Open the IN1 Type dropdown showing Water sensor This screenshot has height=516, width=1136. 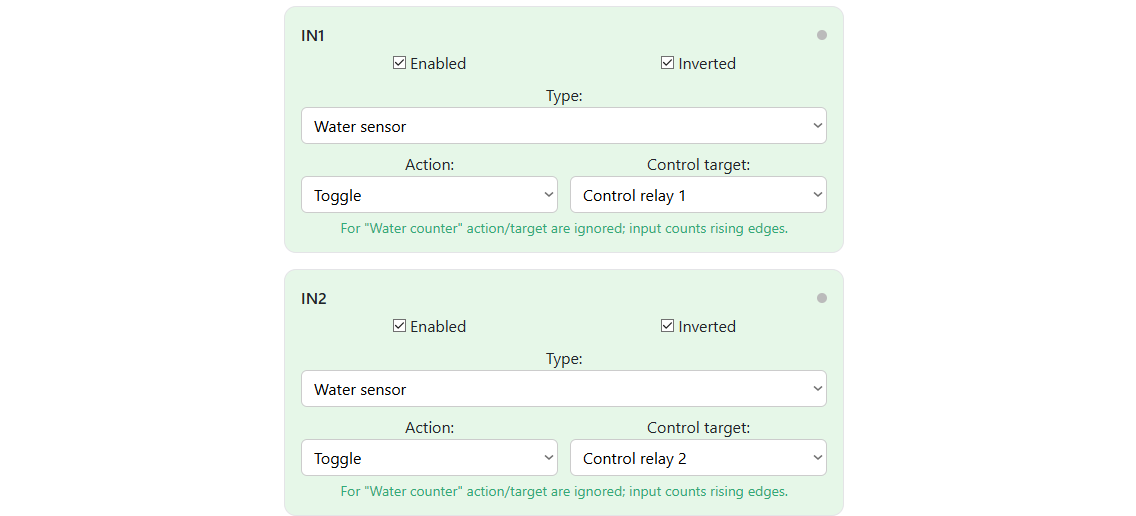(x=564, y=126)
